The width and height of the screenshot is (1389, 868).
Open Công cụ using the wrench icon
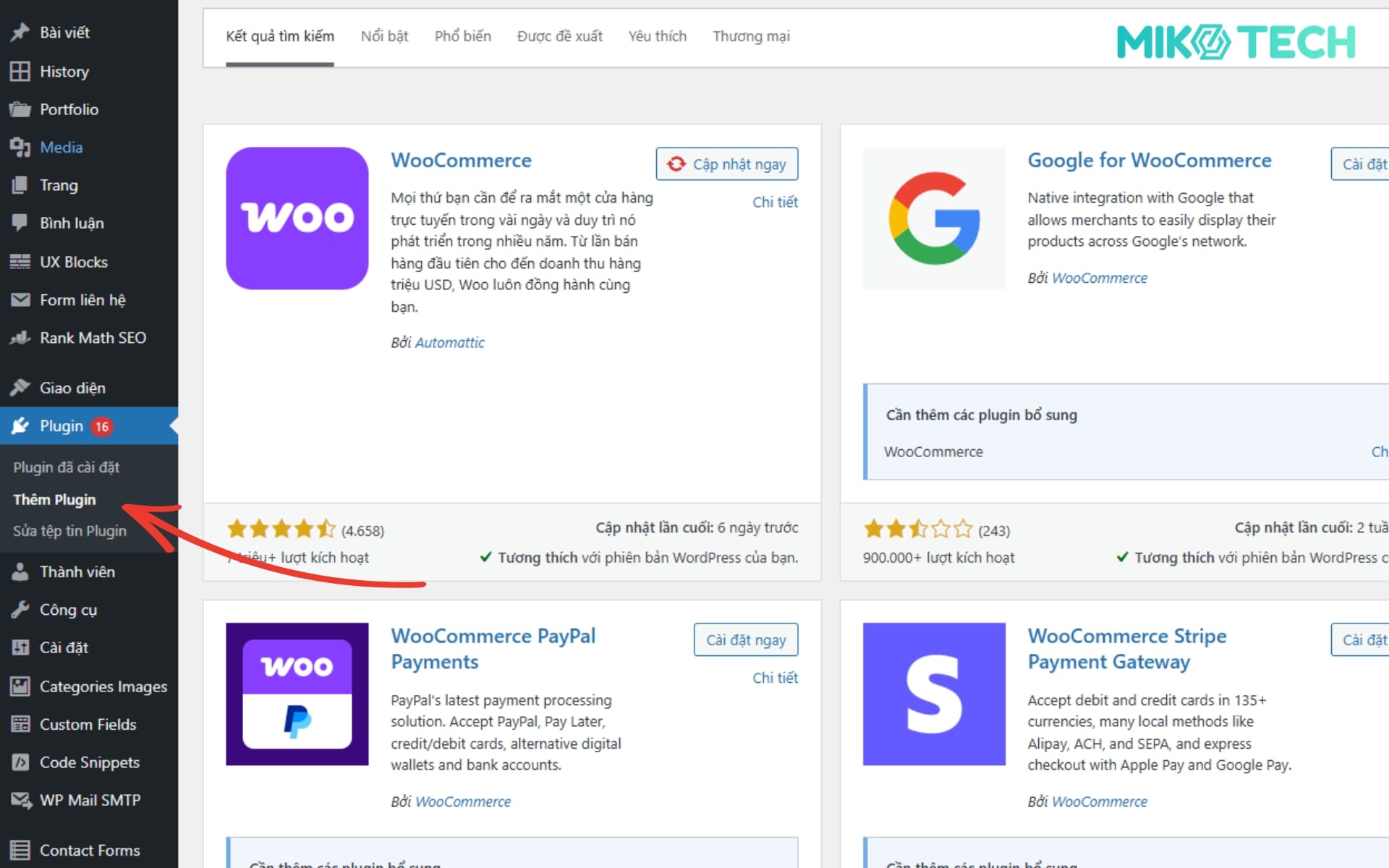pos(20,610)
